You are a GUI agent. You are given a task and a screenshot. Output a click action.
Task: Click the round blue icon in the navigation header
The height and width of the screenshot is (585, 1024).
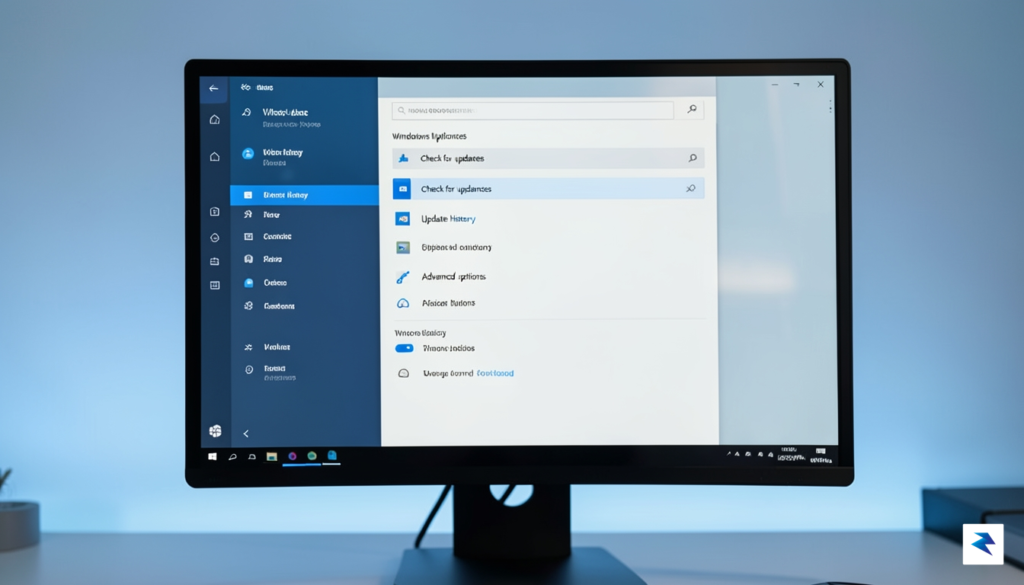[x=248, y=153]
